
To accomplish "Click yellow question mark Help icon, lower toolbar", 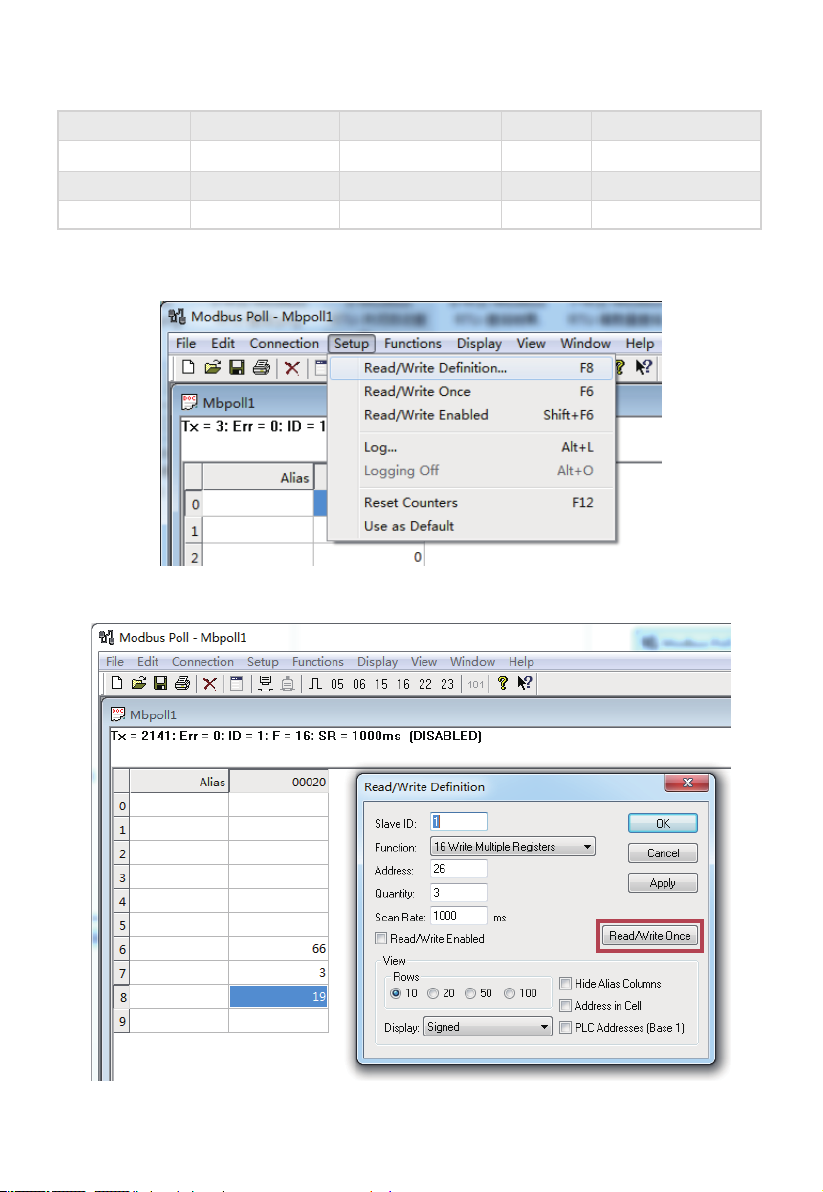I will 502,683.
